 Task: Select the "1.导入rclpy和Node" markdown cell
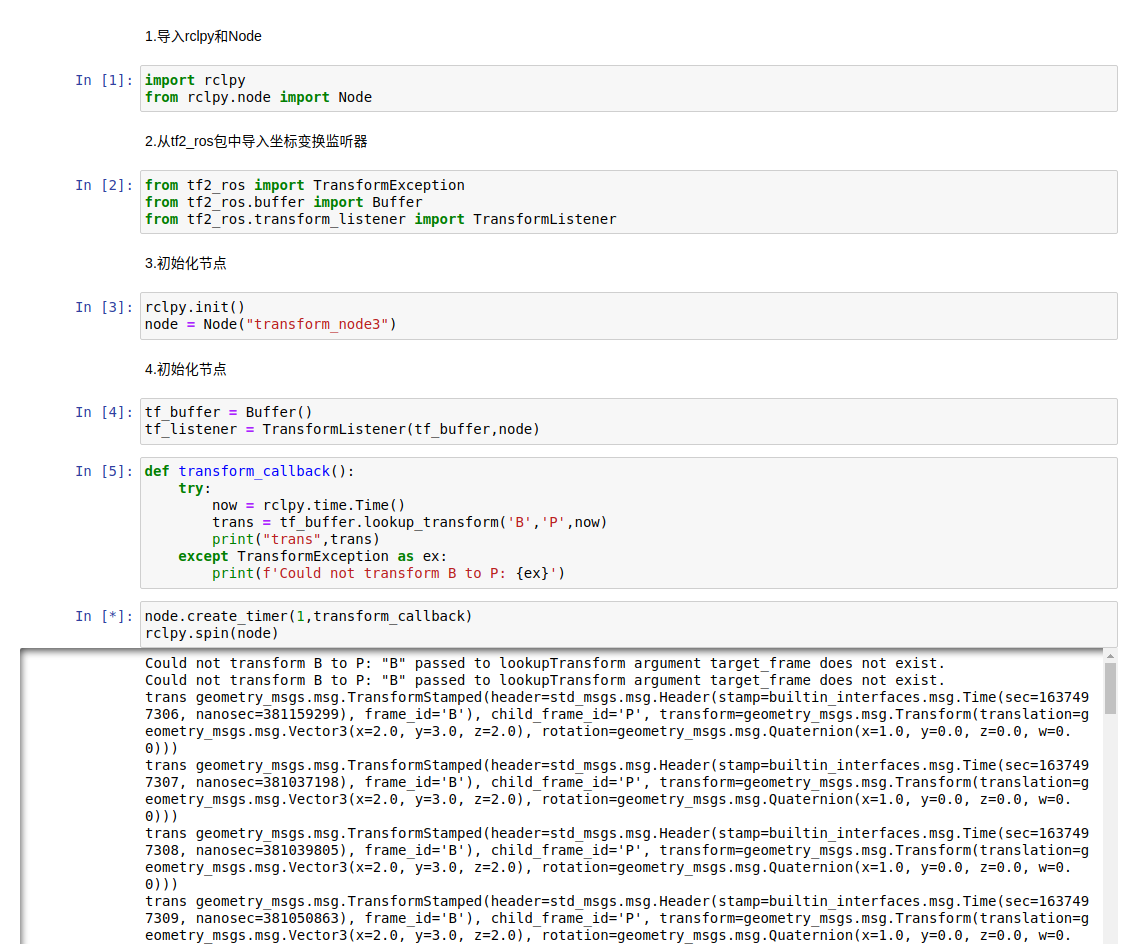(203, 36)
